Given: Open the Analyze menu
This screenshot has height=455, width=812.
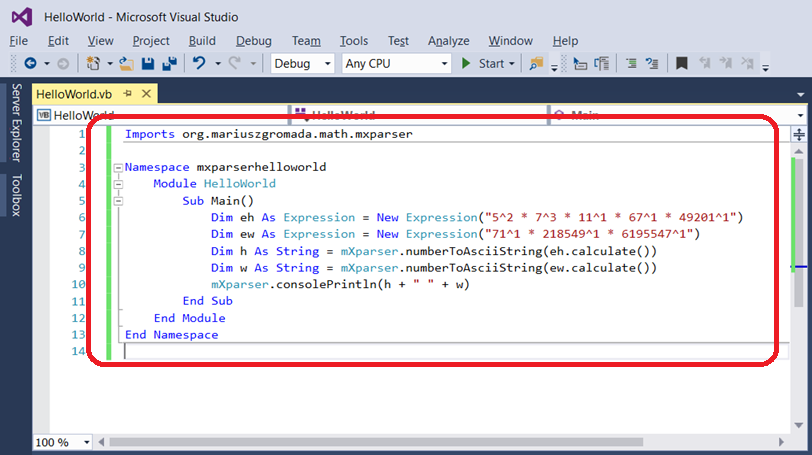Looking at the screenshot, I should pyautogui.click(x=448, y=41).
